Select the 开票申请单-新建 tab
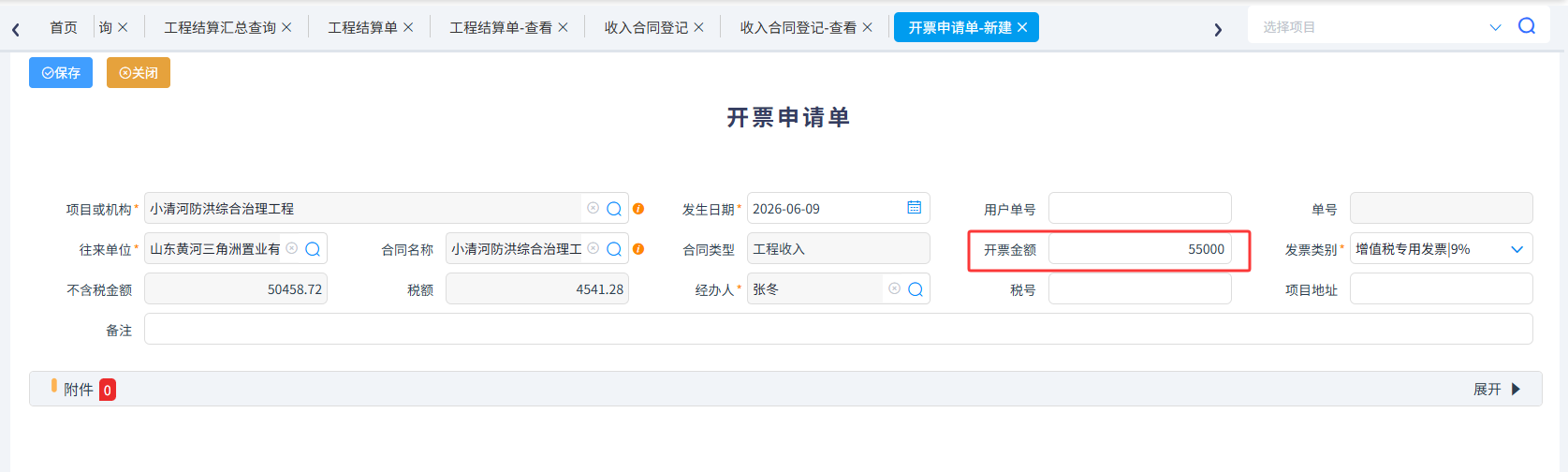 (x=960, y=28)
